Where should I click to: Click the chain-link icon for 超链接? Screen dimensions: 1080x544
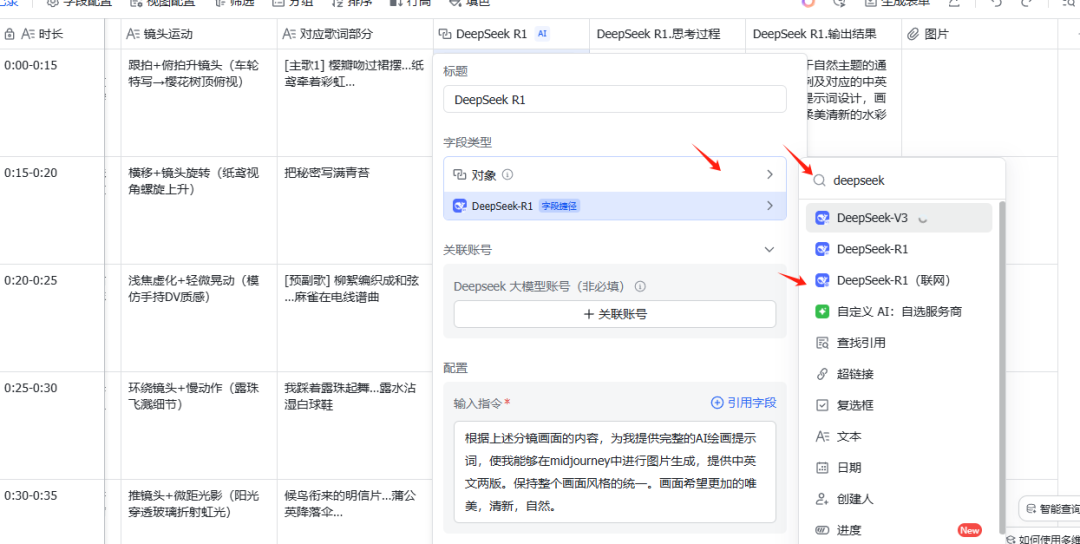822,375
